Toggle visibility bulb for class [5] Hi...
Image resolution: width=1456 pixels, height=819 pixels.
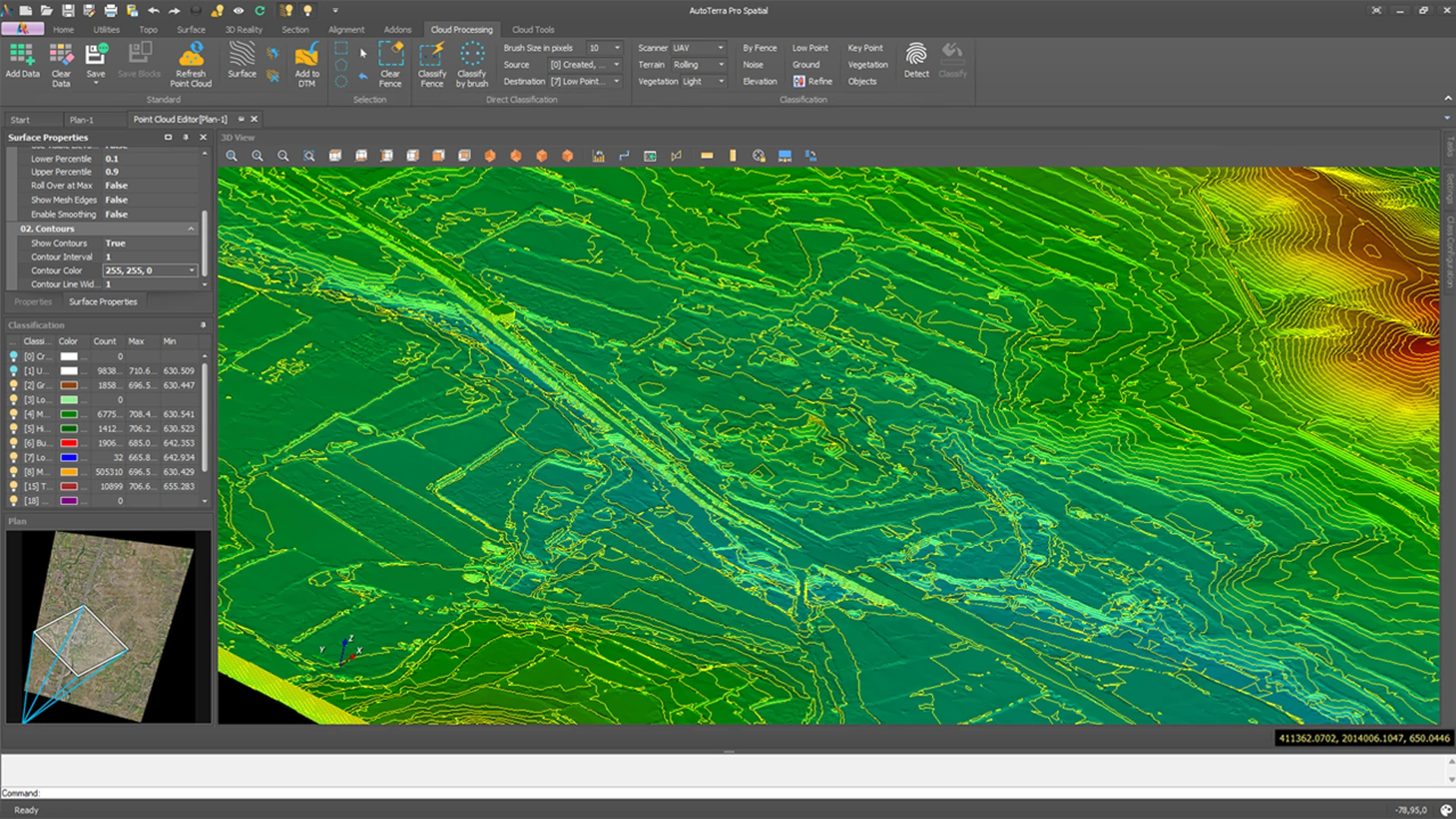point(14,428)
